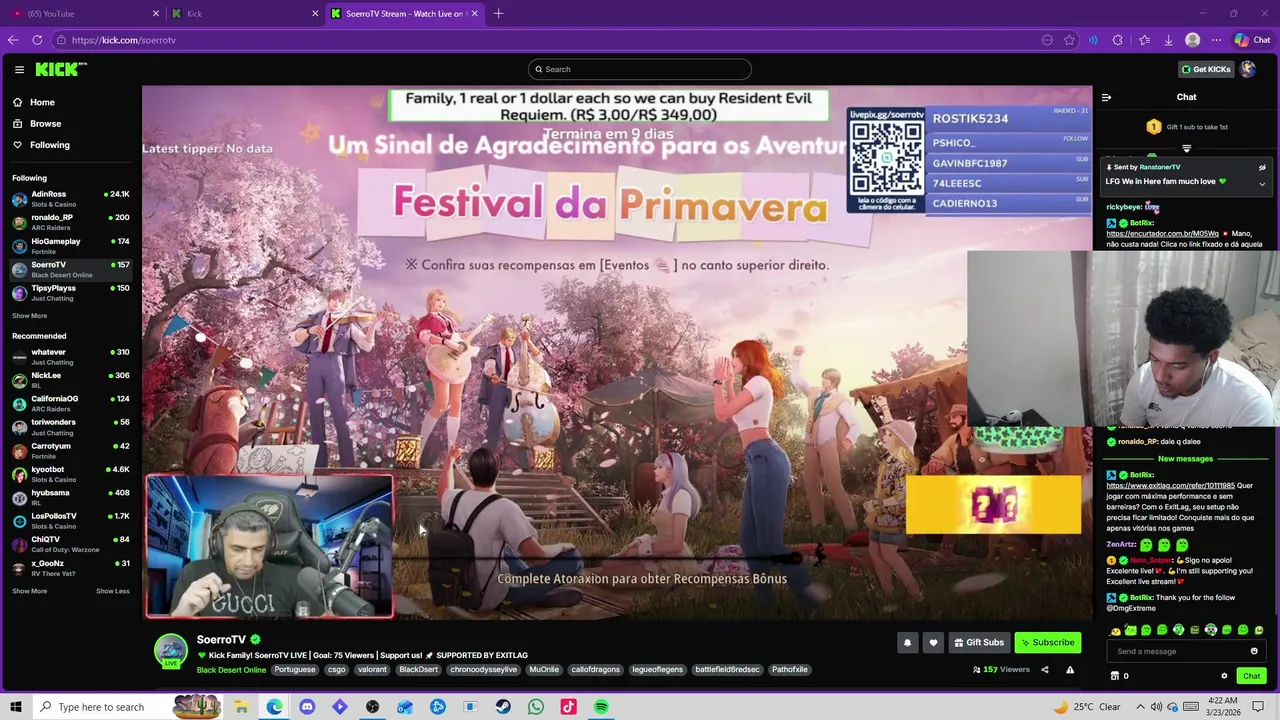Open x_GooNz recommended channel

click(x=70, y=567)
